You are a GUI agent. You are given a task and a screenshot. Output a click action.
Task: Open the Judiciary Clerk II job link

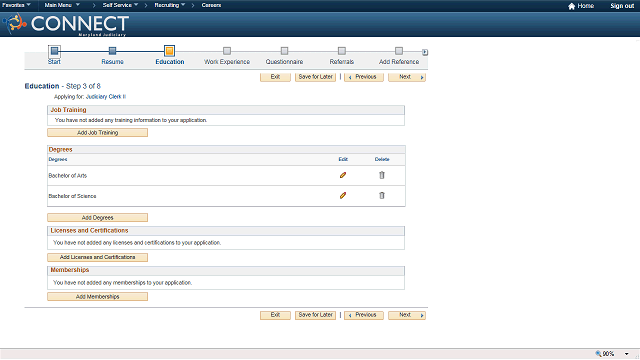(106, 97)
